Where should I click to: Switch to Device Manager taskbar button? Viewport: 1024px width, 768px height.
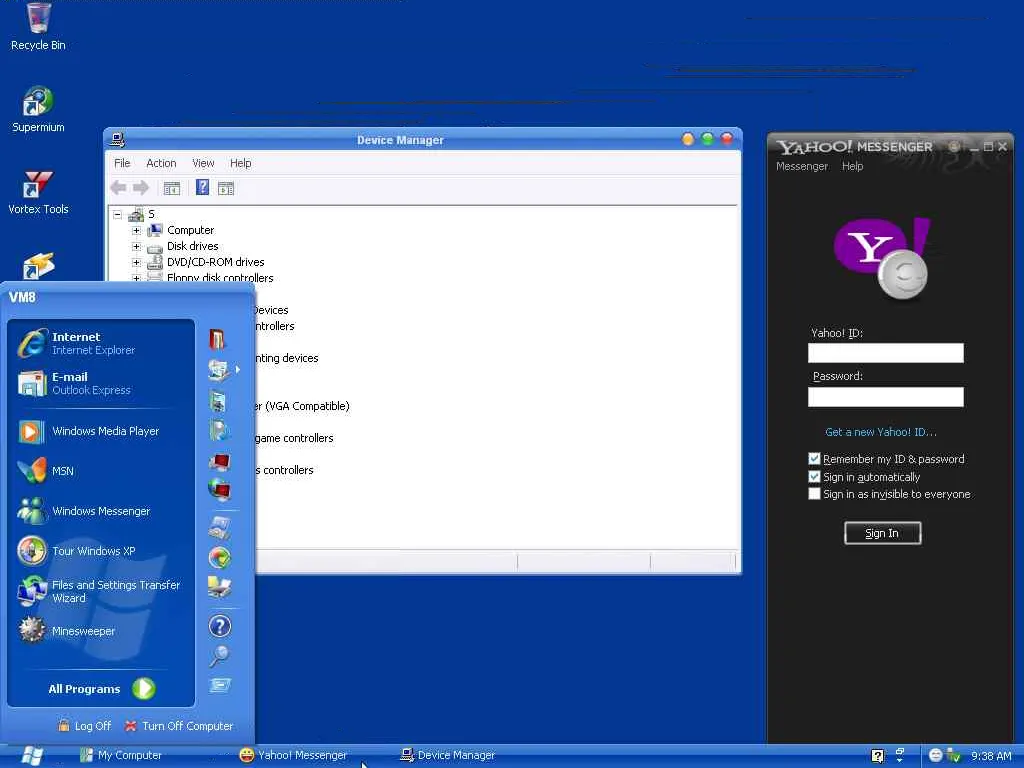[x=448, y=756]
